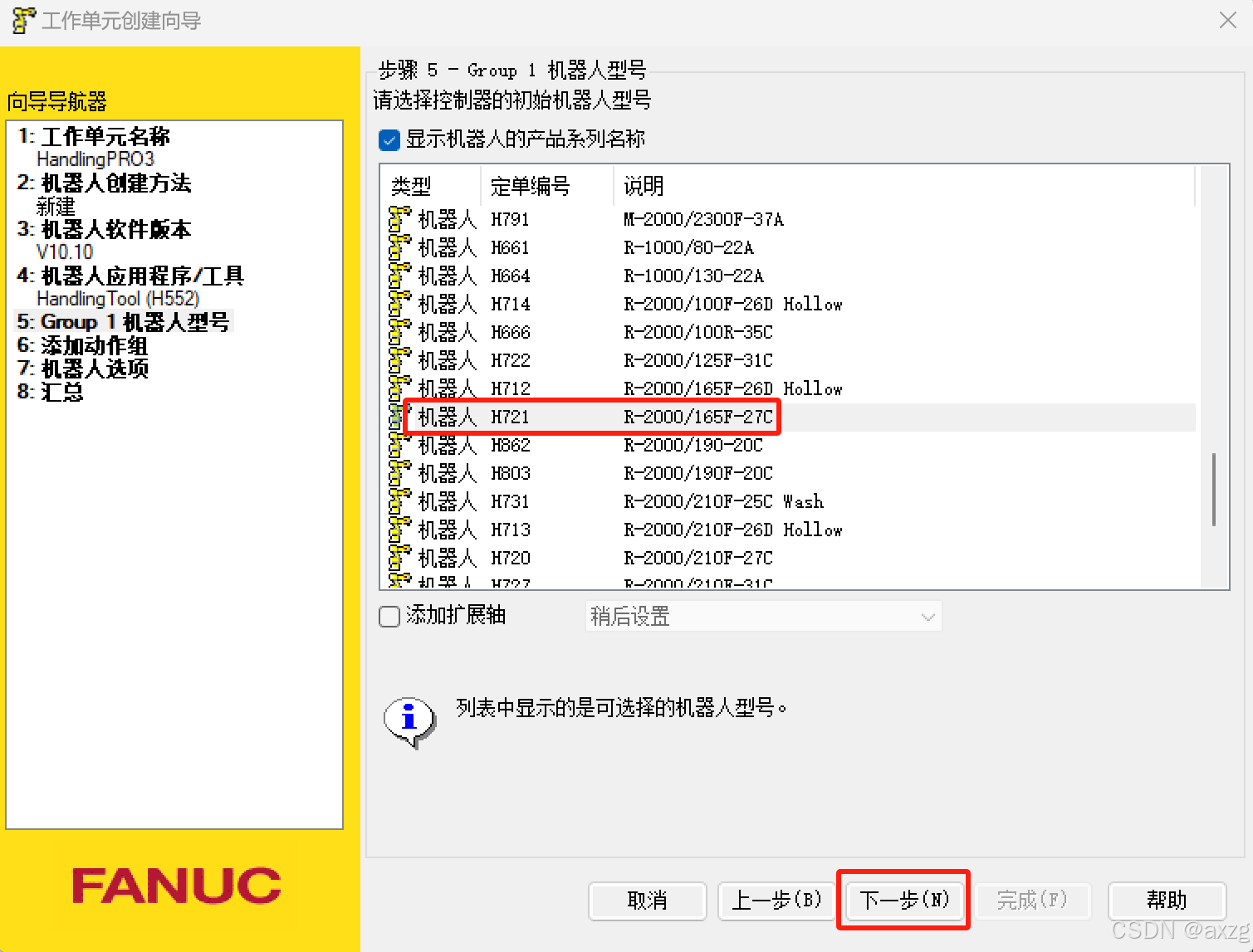Click HandlingTool (H552) under step 4
Viewport: 1253px width, 952px height.
pos(118,298)
